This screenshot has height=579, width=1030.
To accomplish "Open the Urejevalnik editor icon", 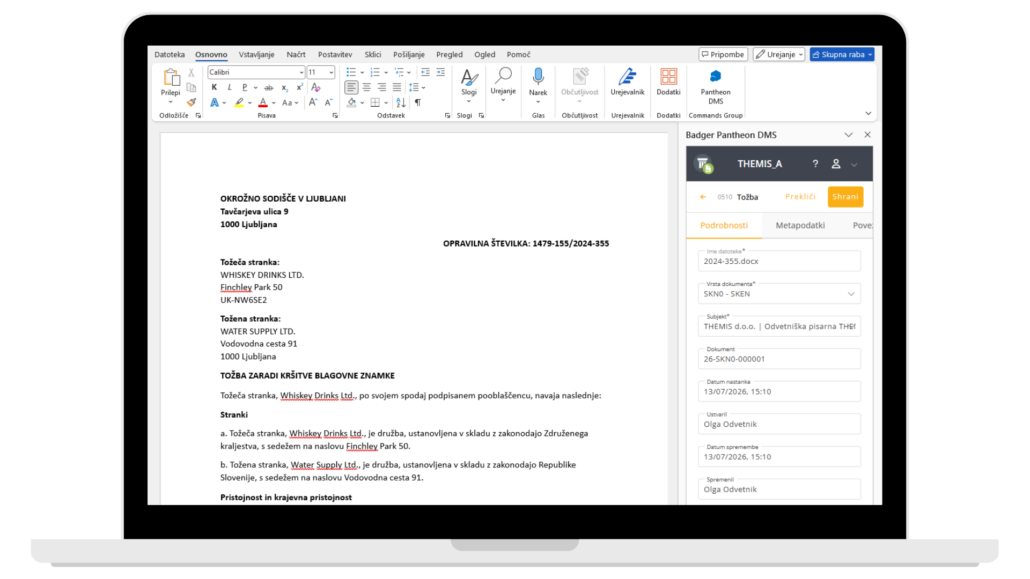I will pyautogui.click(x=627, y=77).
